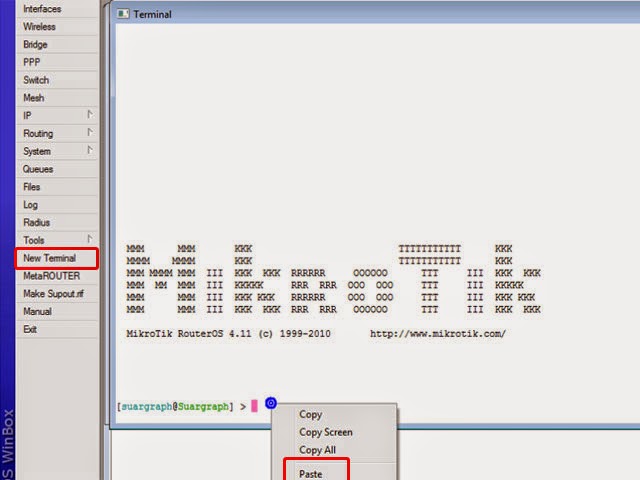Choose Paste from the context menu
Screen dimensions: 640x480
335,473
